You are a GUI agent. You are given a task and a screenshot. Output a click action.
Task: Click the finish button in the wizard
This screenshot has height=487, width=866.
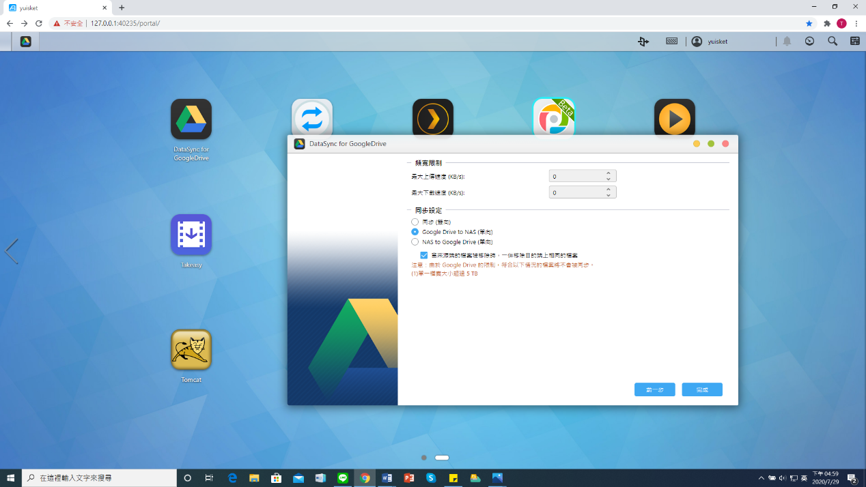[702, 389]
